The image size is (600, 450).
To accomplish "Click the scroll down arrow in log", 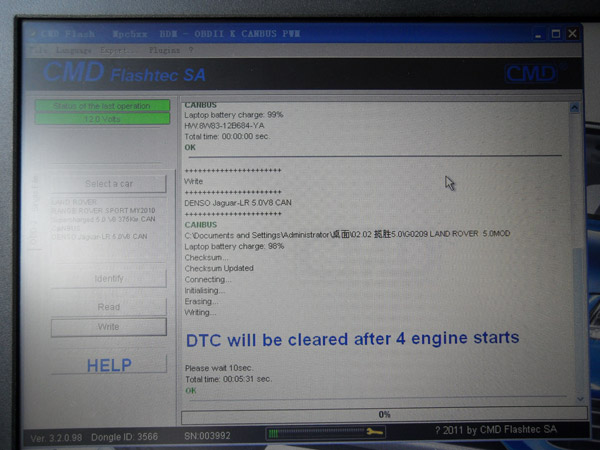I will (x=580, y=399).
